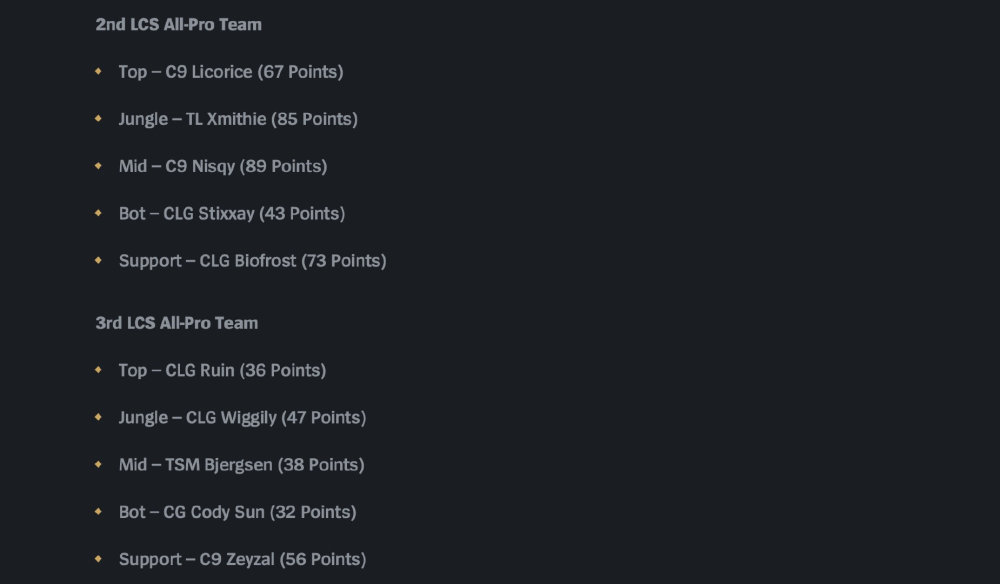The image size is (1000, 584).
Task: Click the Bot – CG Cody Sun entry
Action: coord(237,512)
